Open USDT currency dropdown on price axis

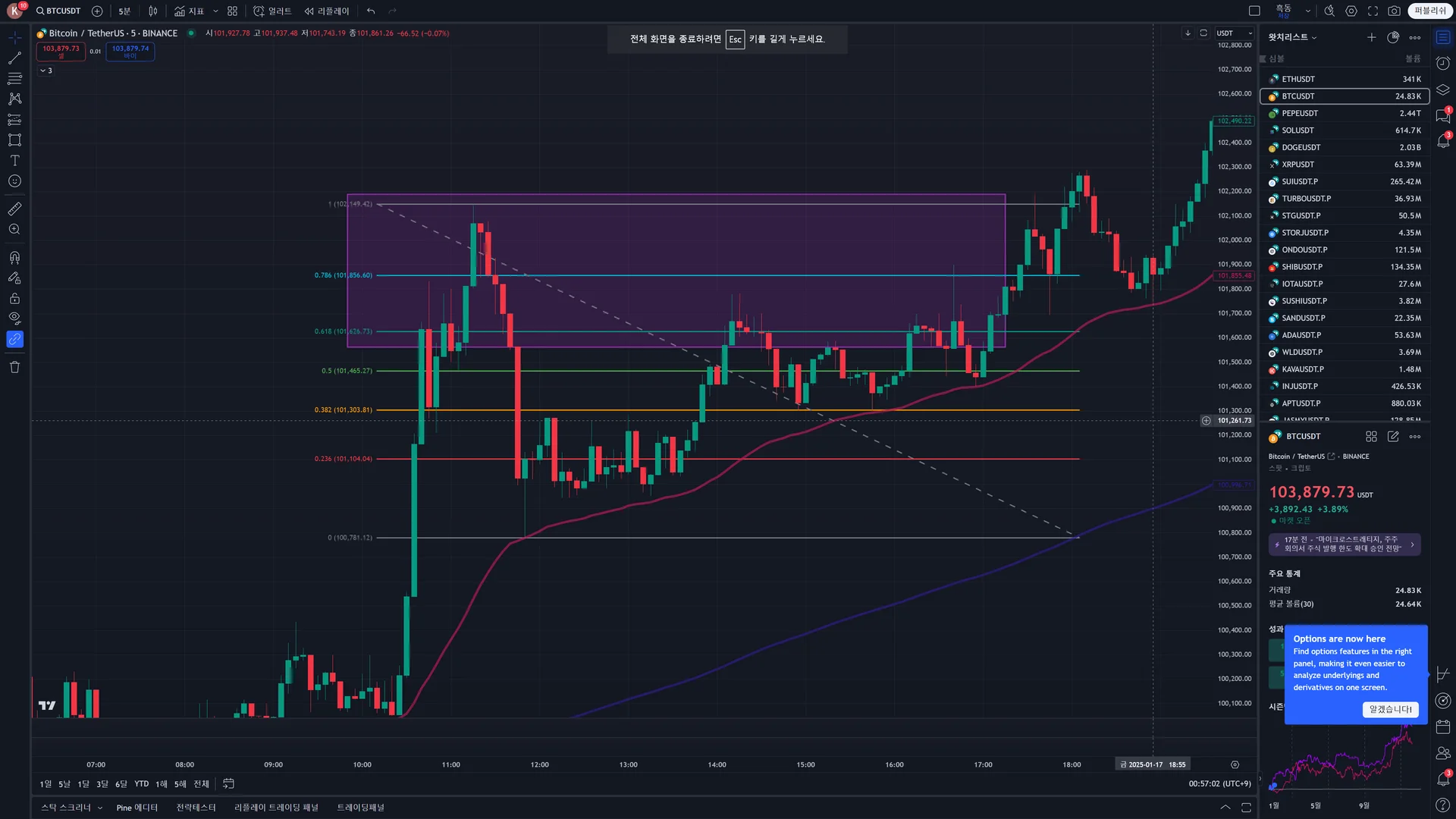click(x=1234, y=33)
